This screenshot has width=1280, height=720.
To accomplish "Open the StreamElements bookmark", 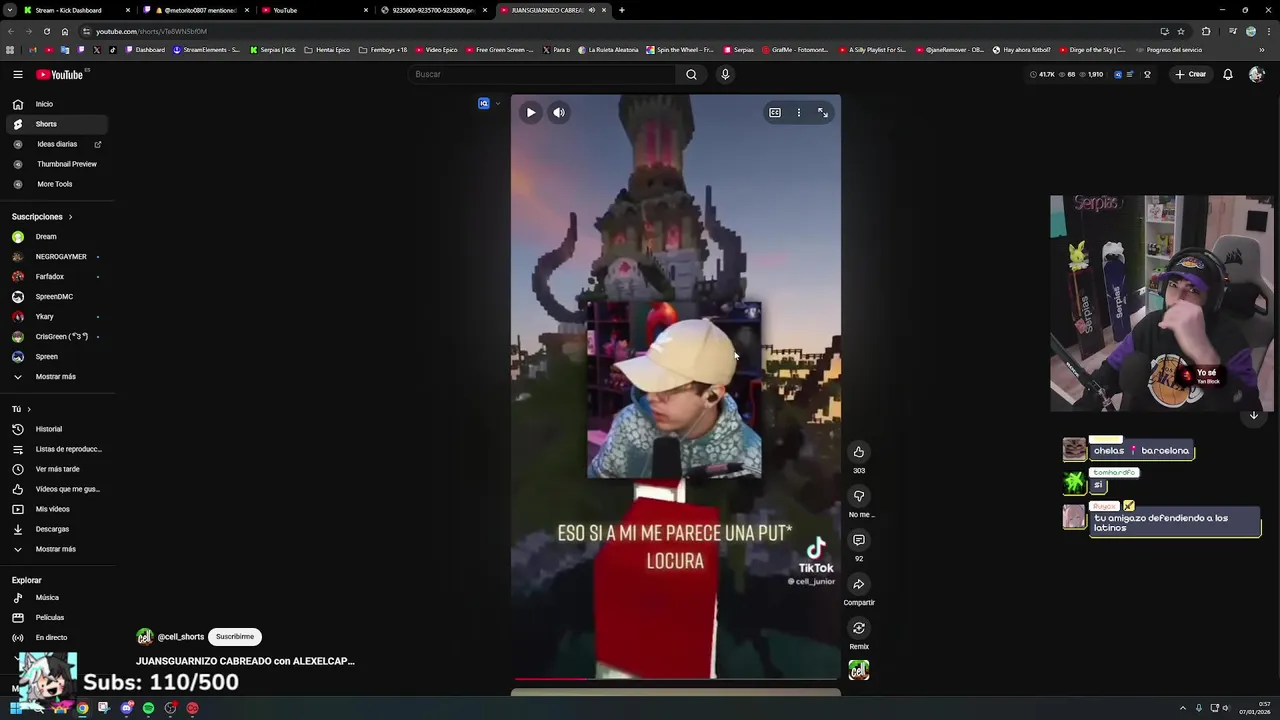I will [206, 50].
